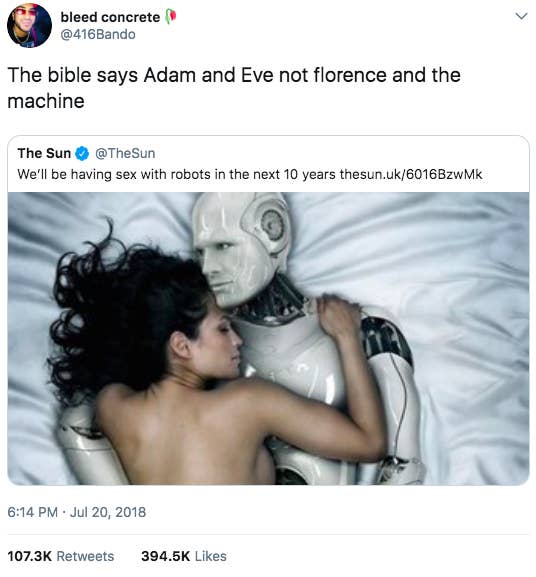Open the bleed concrete profile avatar
Screen dimensions: 536x577
coord(29,25)
